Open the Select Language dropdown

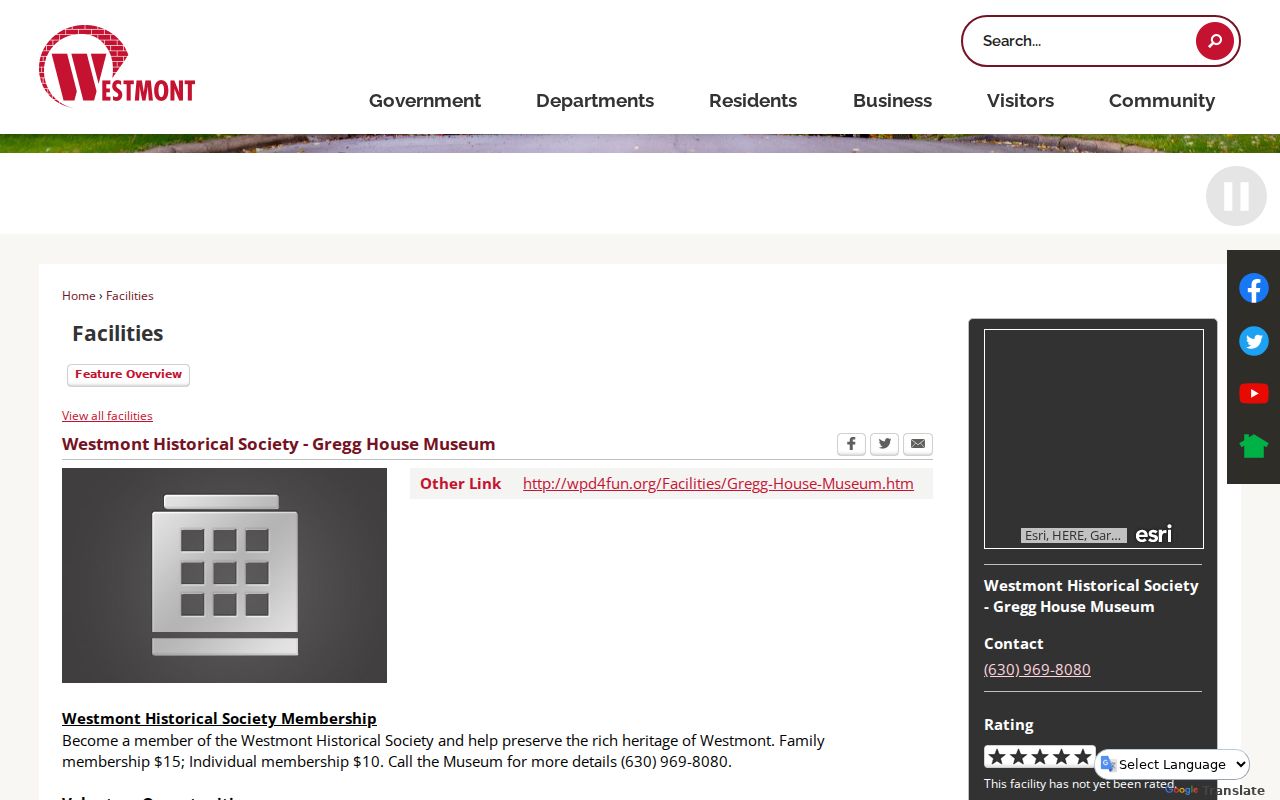1173,764
